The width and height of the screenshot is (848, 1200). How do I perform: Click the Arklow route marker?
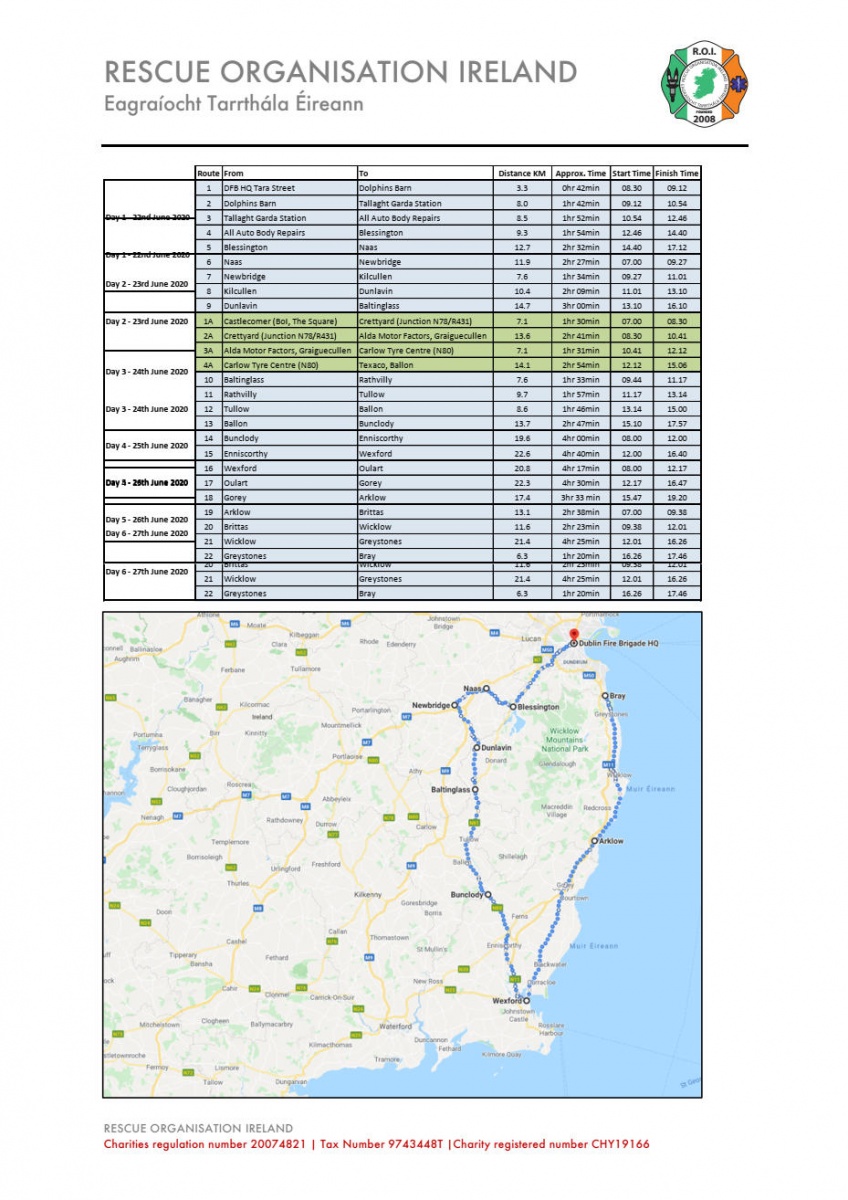pos(595,841)
